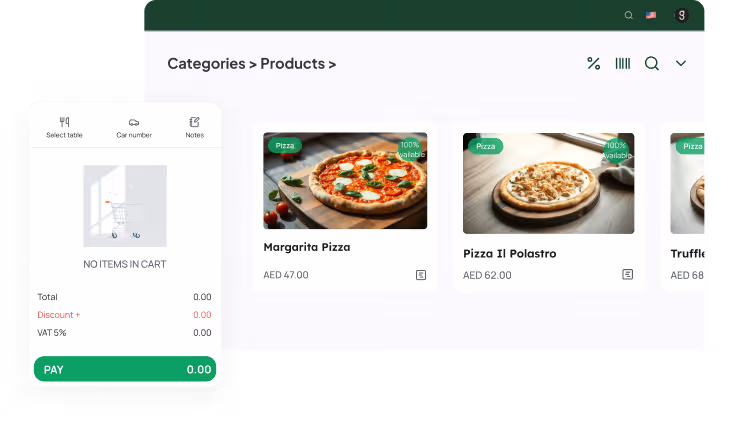Open the user profile avatar
The height and width of the screenshot is (421, 754).
[681, 15]
